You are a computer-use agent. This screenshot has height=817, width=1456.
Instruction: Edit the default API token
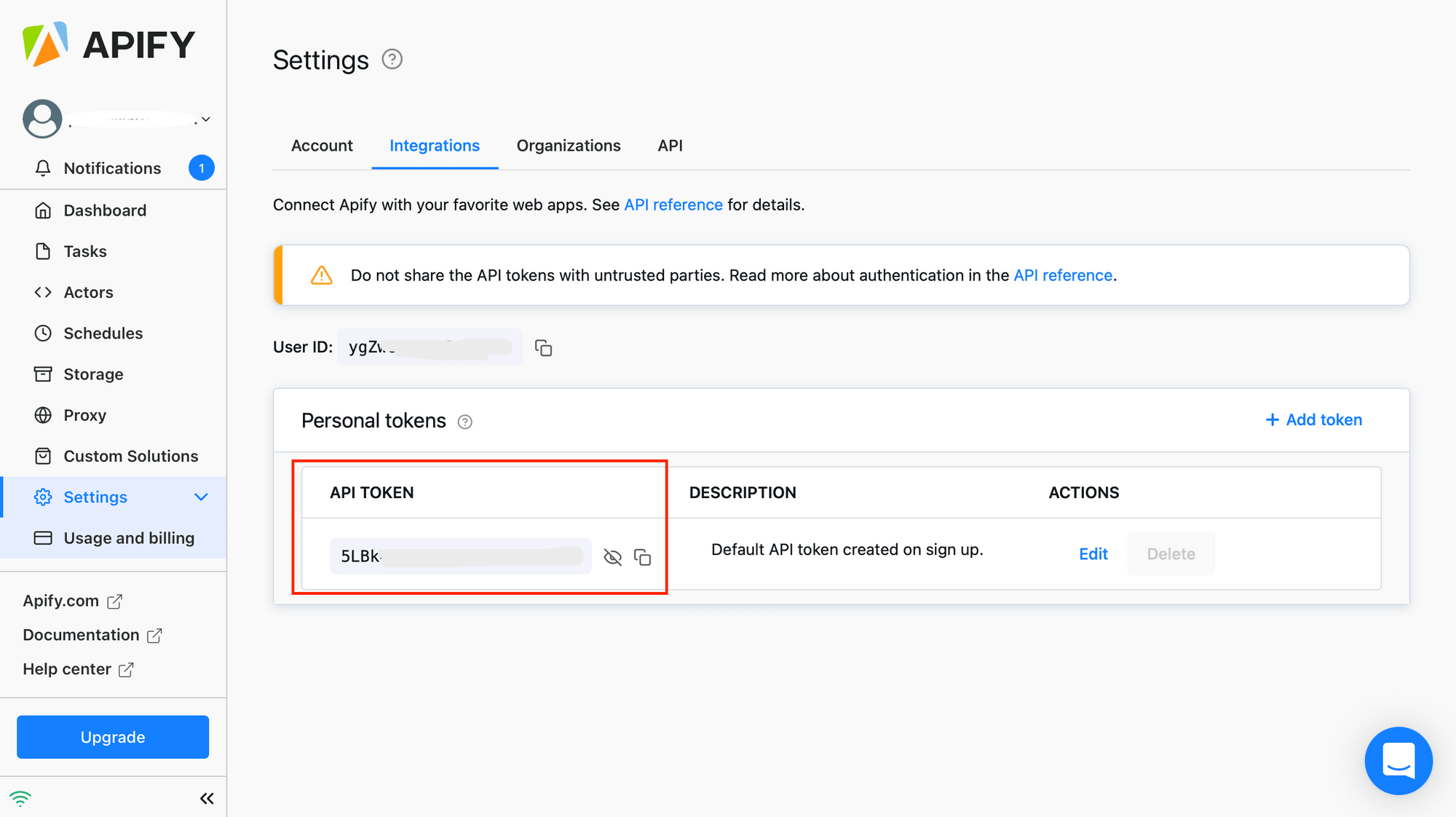click(1093, 554)
